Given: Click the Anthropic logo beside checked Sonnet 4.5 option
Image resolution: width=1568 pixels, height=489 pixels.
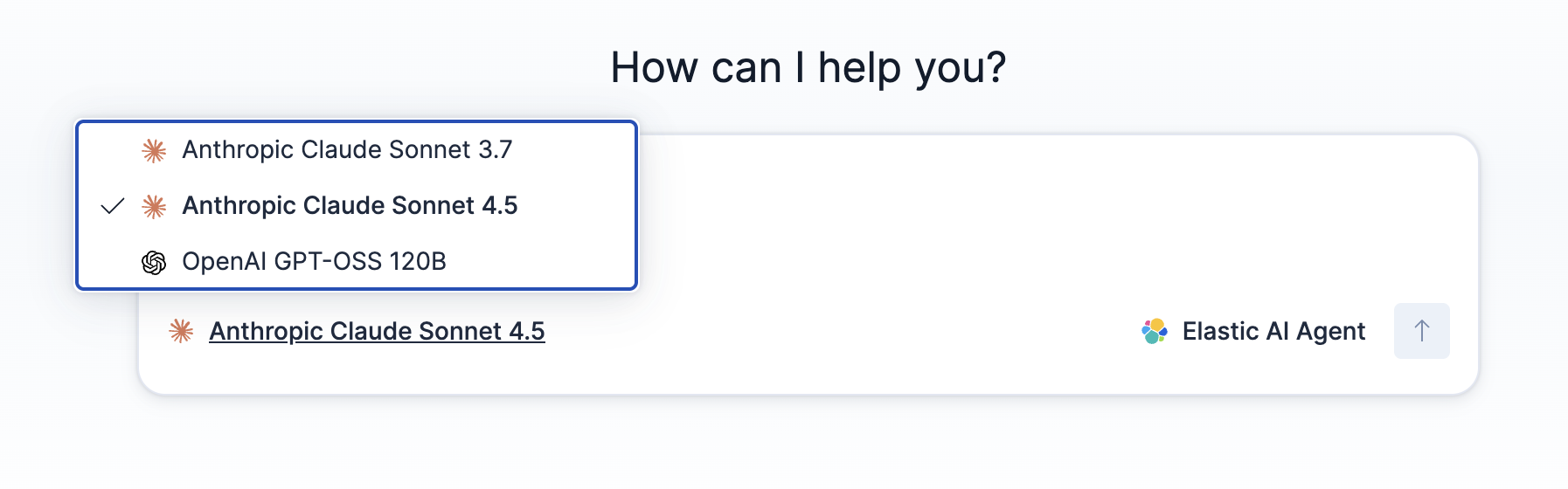Looking at the screenshot, I should (x=154, y=206).
